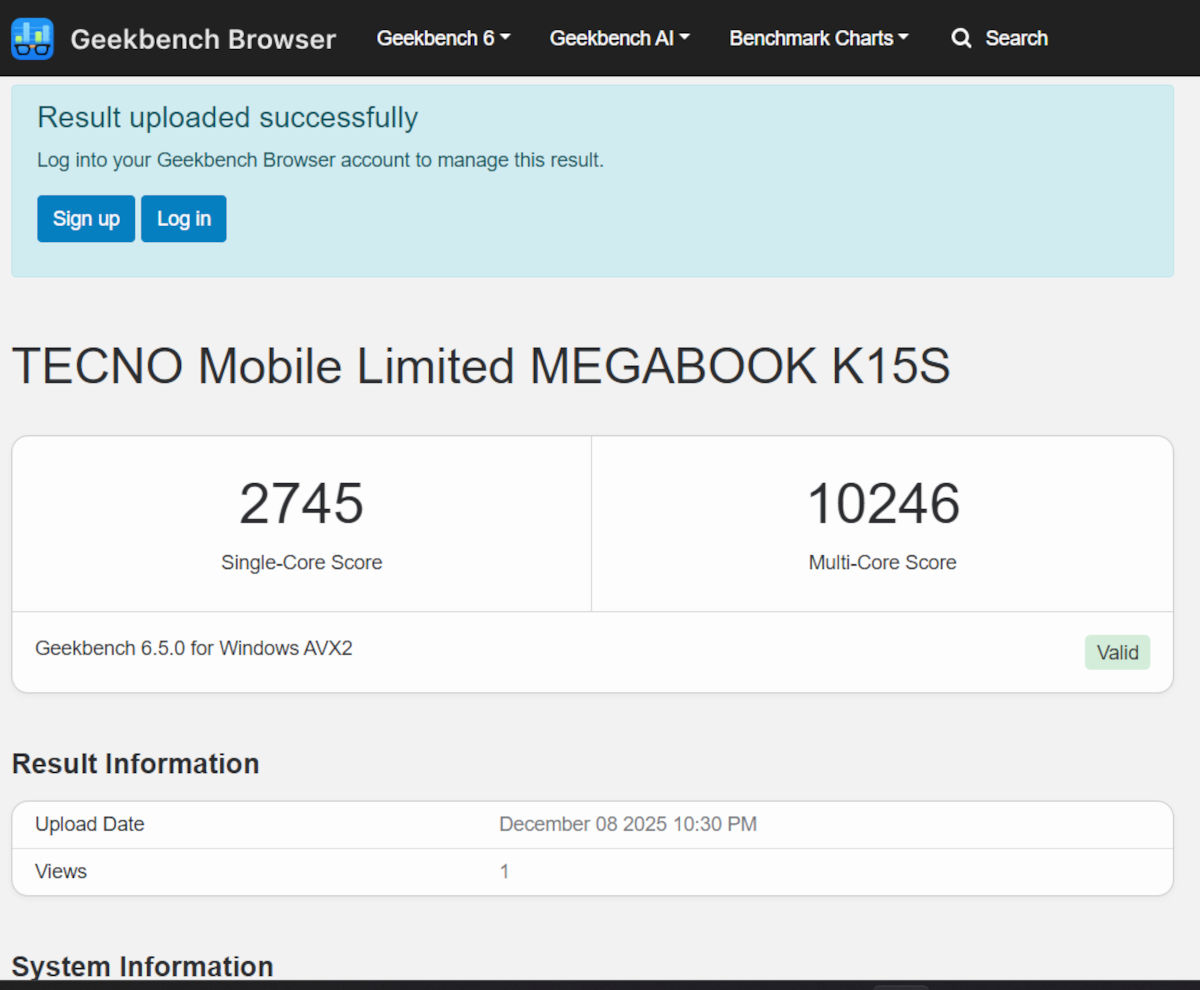The image size is (1200, 990).
Task: Click the Geekbench 6.5.0 for Windows AVX2 text
Action: coord(193,648)
